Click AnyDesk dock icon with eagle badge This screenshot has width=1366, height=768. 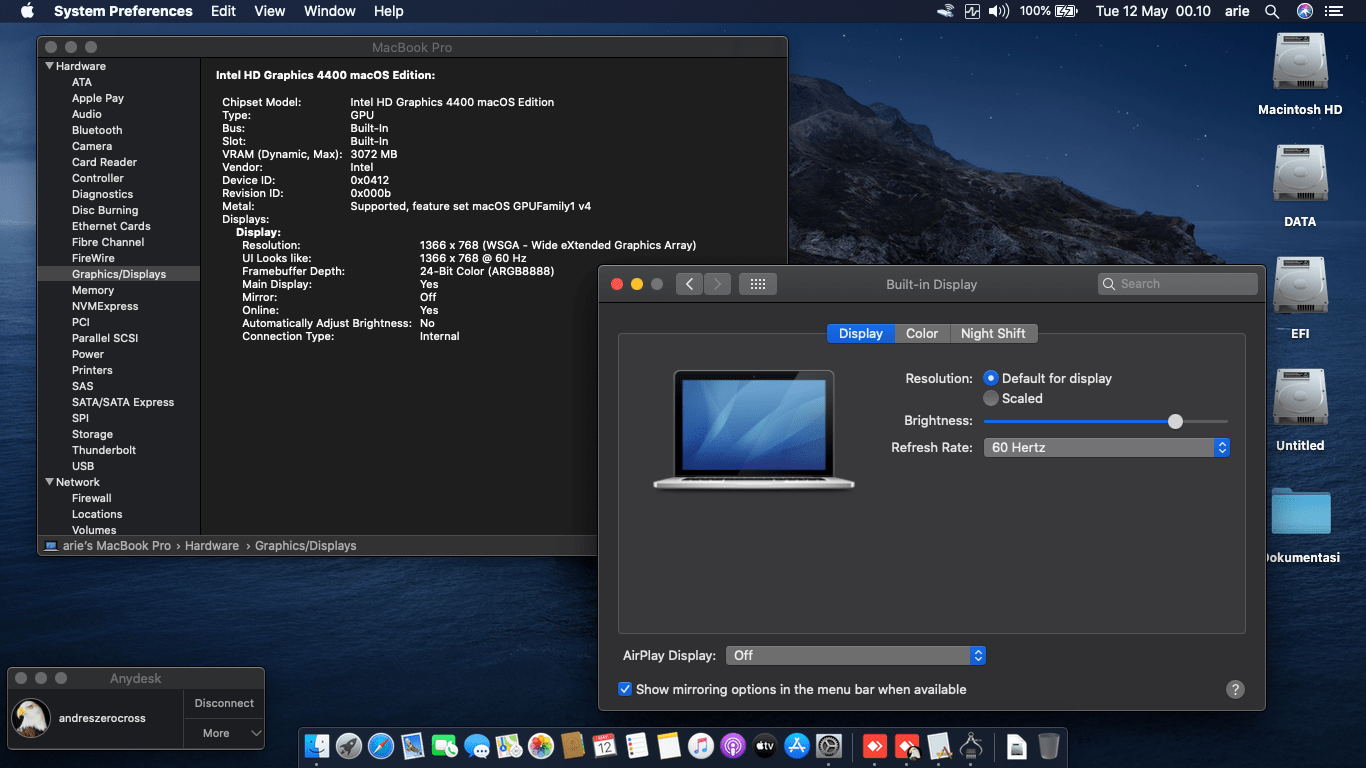(907, 746)
